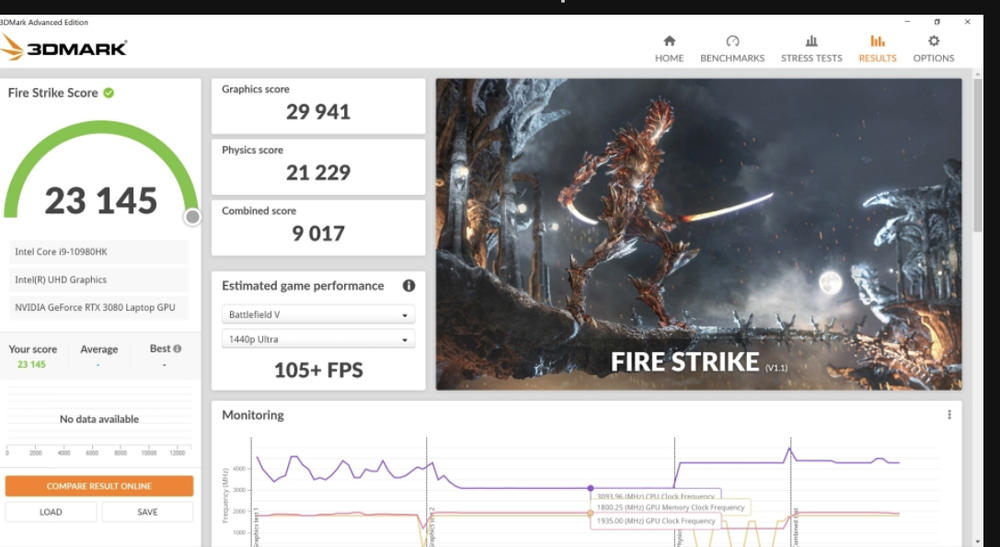Click Compare Result Online button
Viewport: 1000px width, 547px height.
[x=99, y=486]
